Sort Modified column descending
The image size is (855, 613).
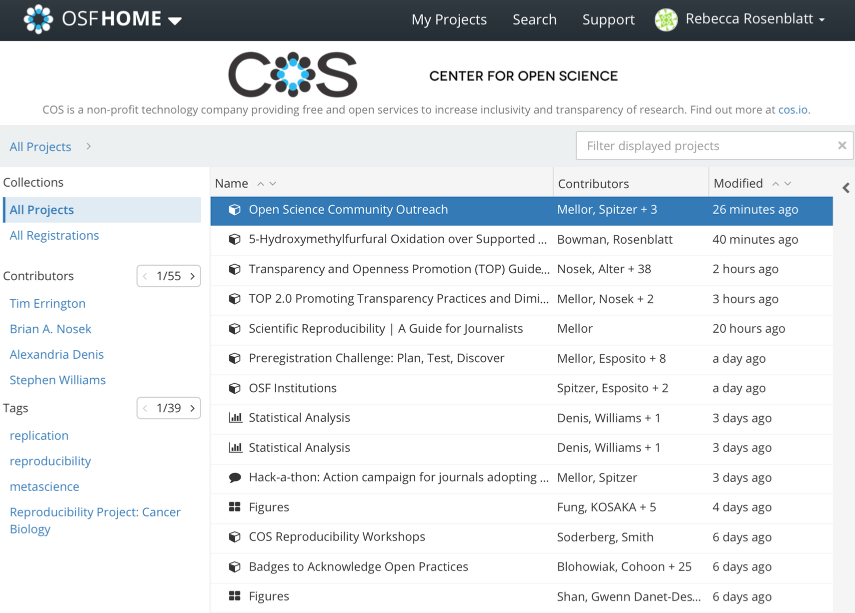[787, 184]
